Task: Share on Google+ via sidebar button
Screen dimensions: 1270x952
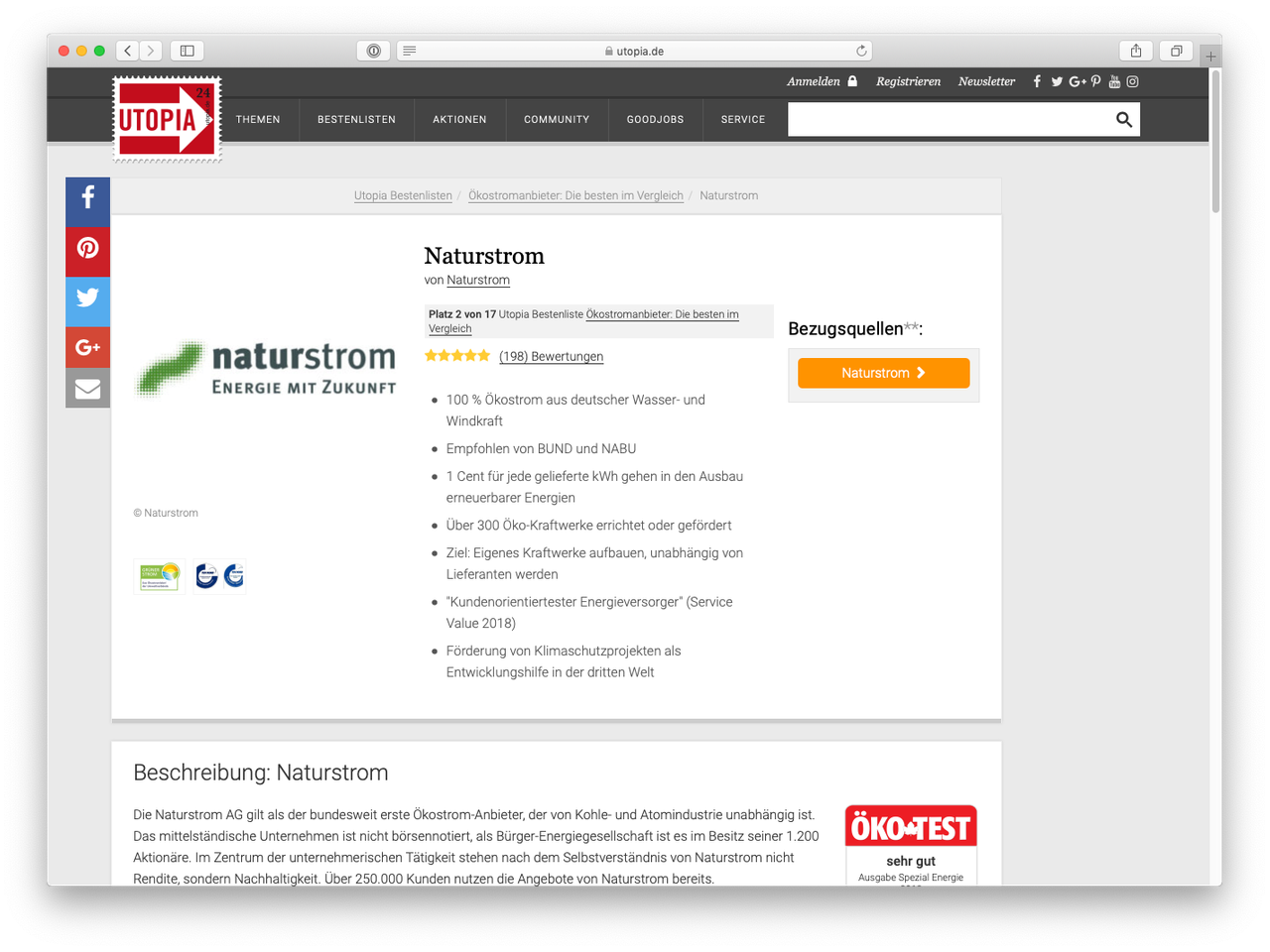Action: click(87, 347)
